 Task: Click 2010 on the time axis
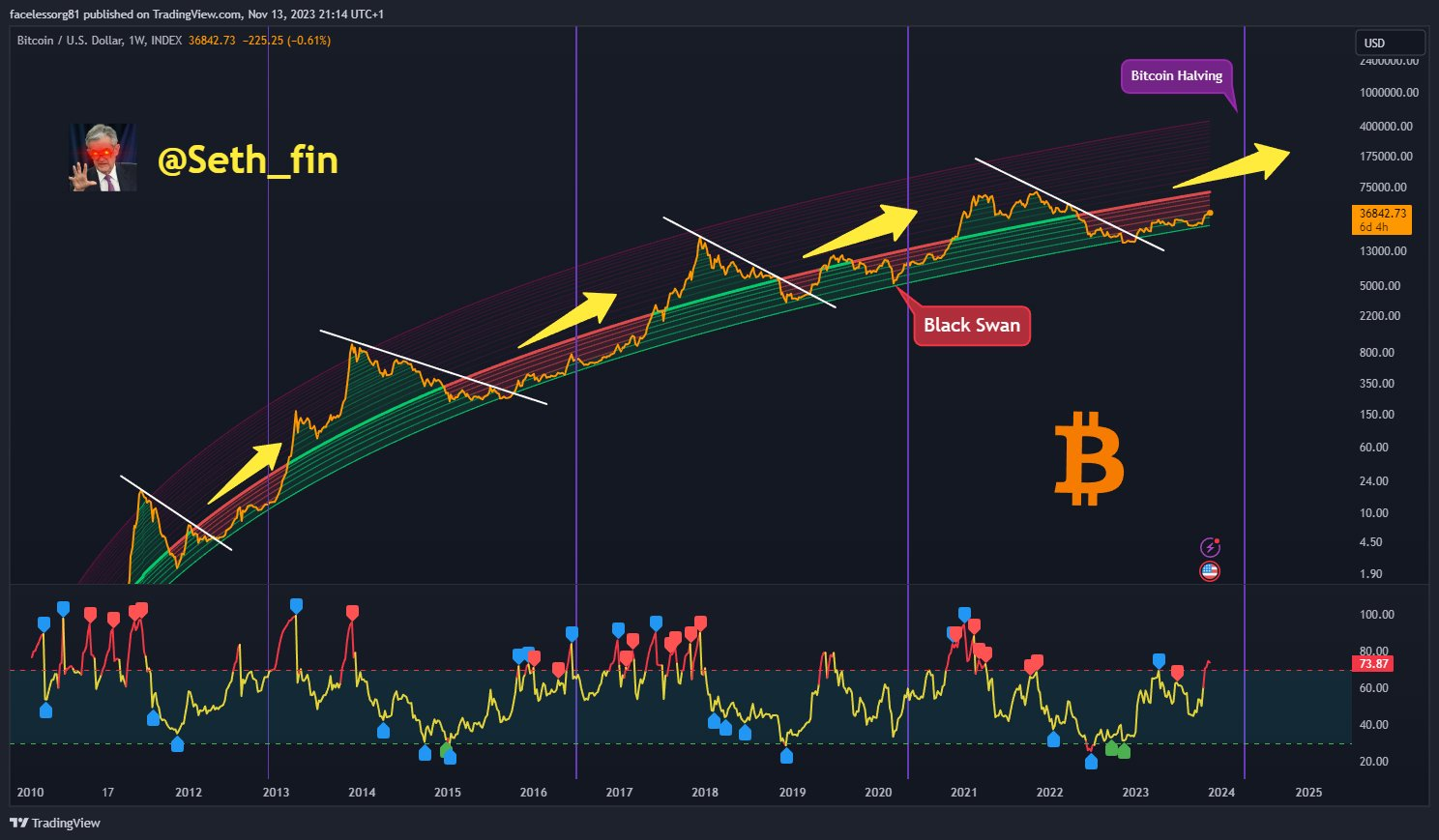(31, 793)
